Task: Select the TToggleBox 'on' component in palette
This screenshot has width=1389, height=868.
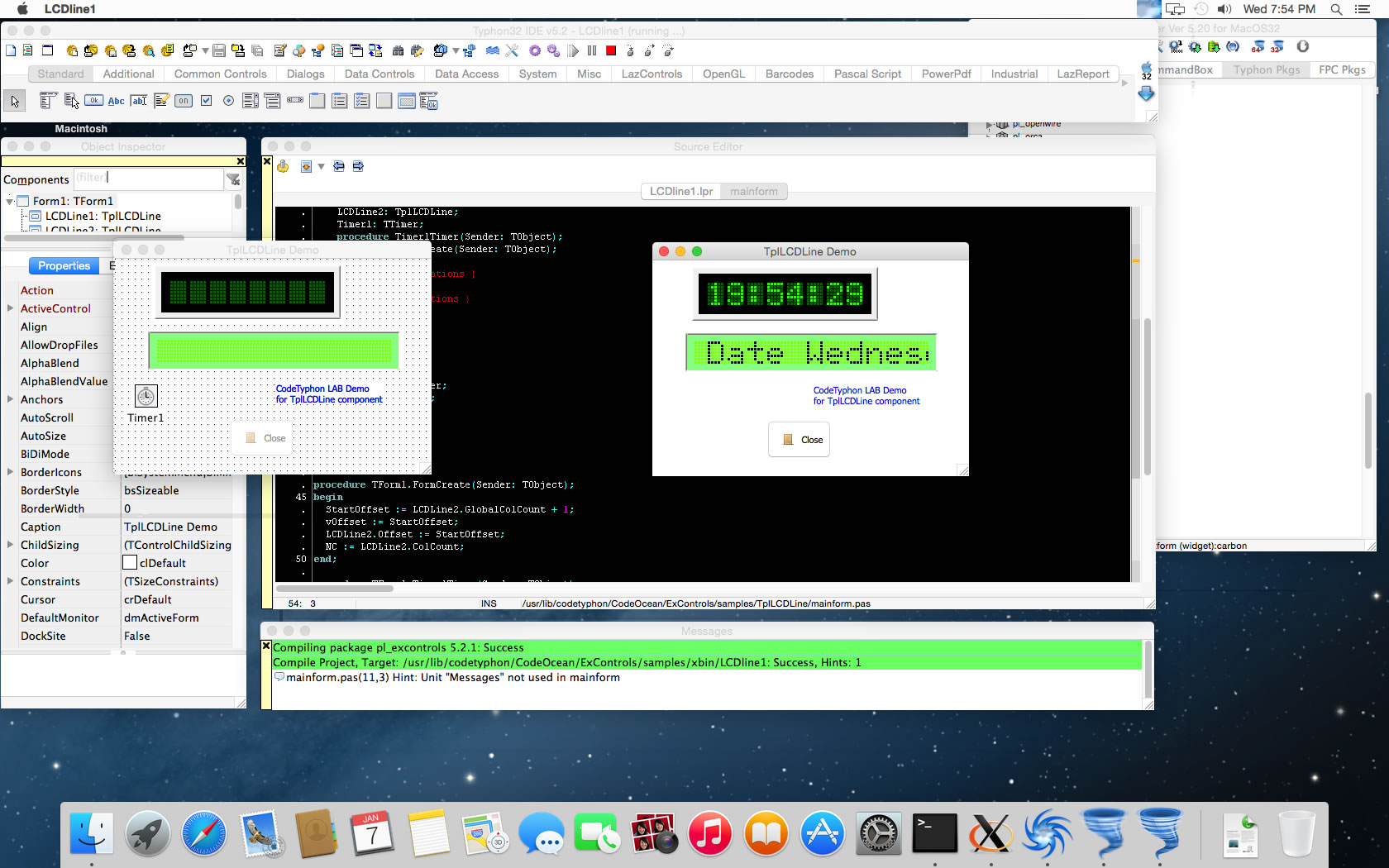Action: click(184, 101)
